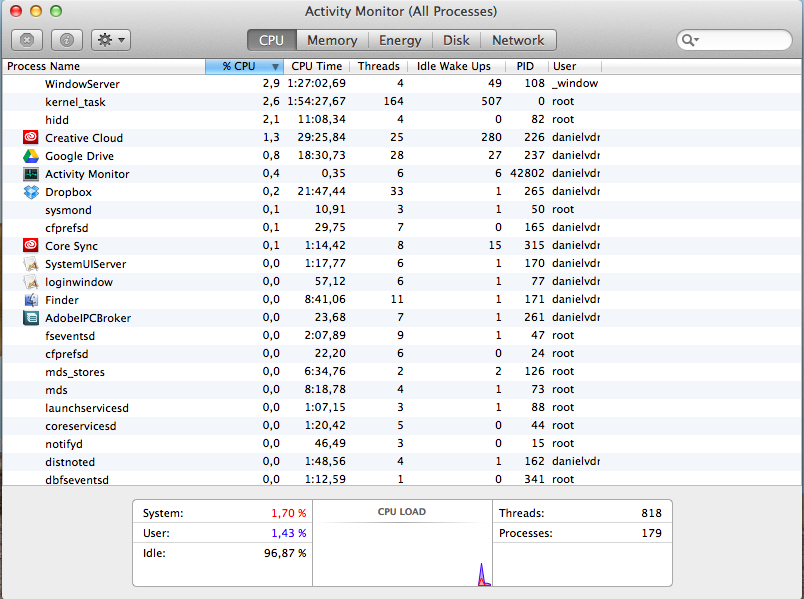Sort by the User column
The width and height of the screenshot is (804, 599).
(x=575, y=66)
